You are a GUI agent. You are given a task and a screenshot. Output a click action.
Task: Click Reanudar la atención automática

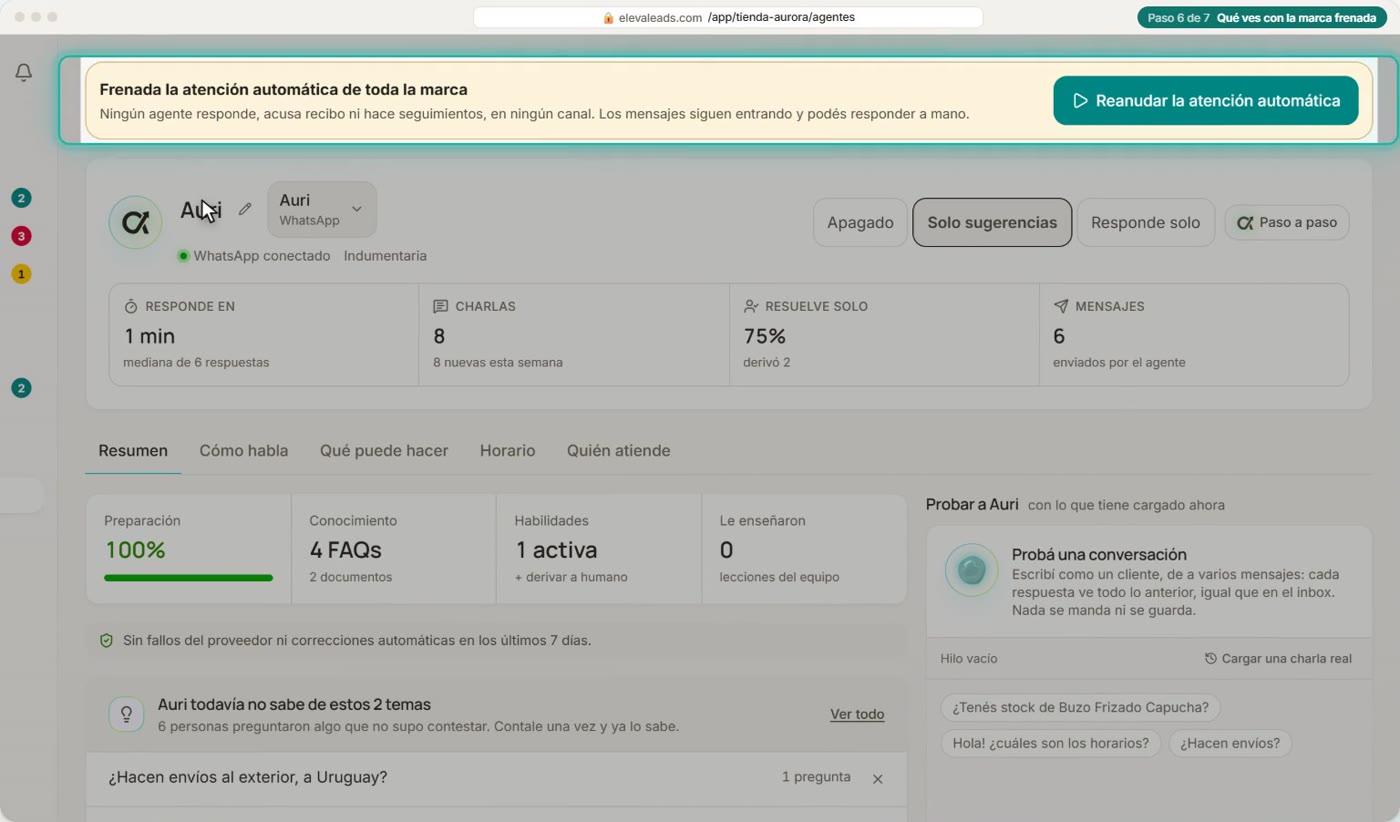(1206, 101)
